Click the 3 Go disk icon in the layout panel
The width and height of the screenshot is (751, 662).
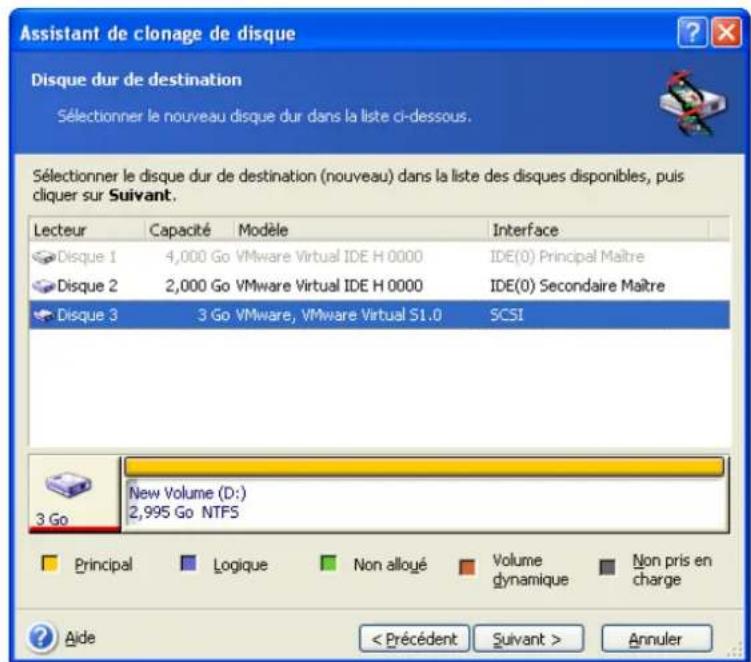point(68,484)
